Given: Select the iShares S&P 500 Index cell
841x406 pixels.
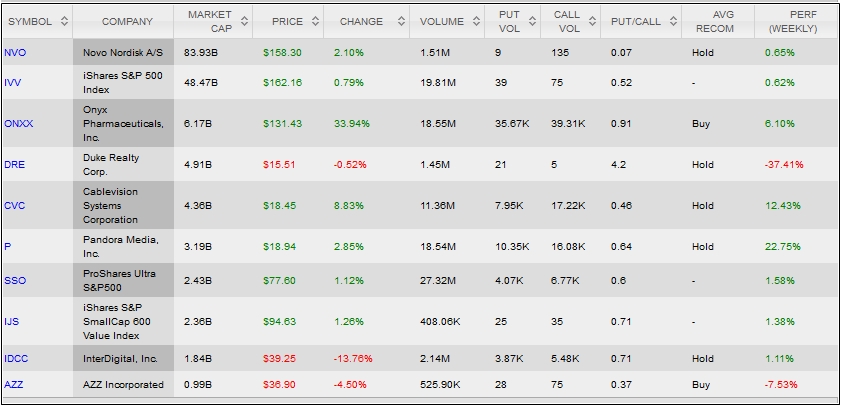Looking at the screenshot, I should tap(123, 83).
